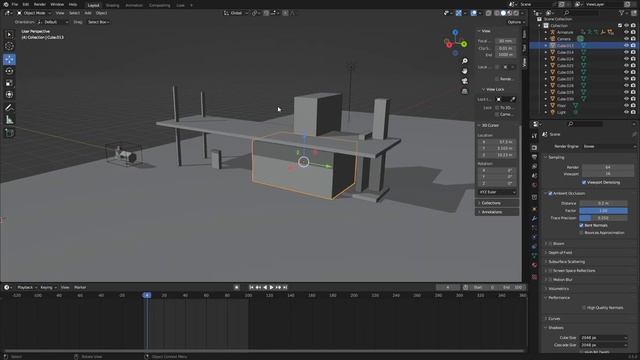Open the timeline Keying menu
The height and width of the screenshot is (360, 640).
[48, 287]
